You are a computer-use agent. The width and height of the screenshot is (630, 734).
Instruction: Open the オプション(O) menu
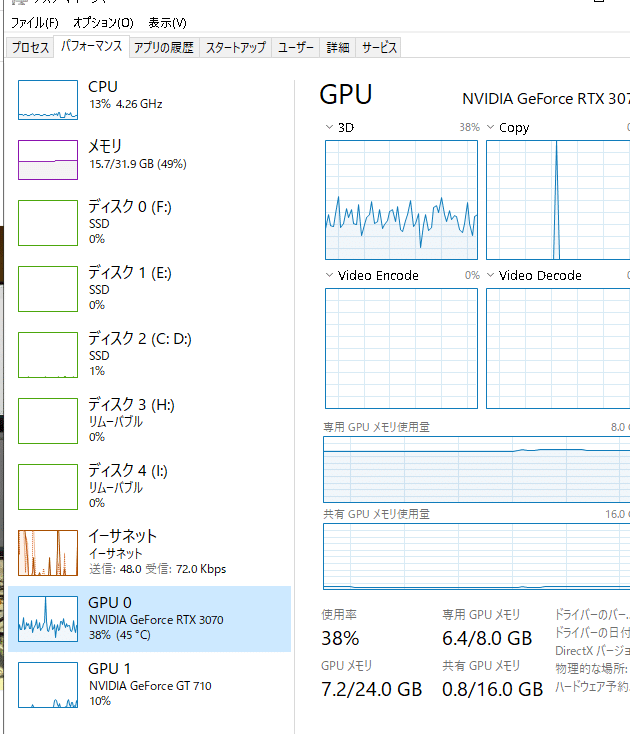103,22
